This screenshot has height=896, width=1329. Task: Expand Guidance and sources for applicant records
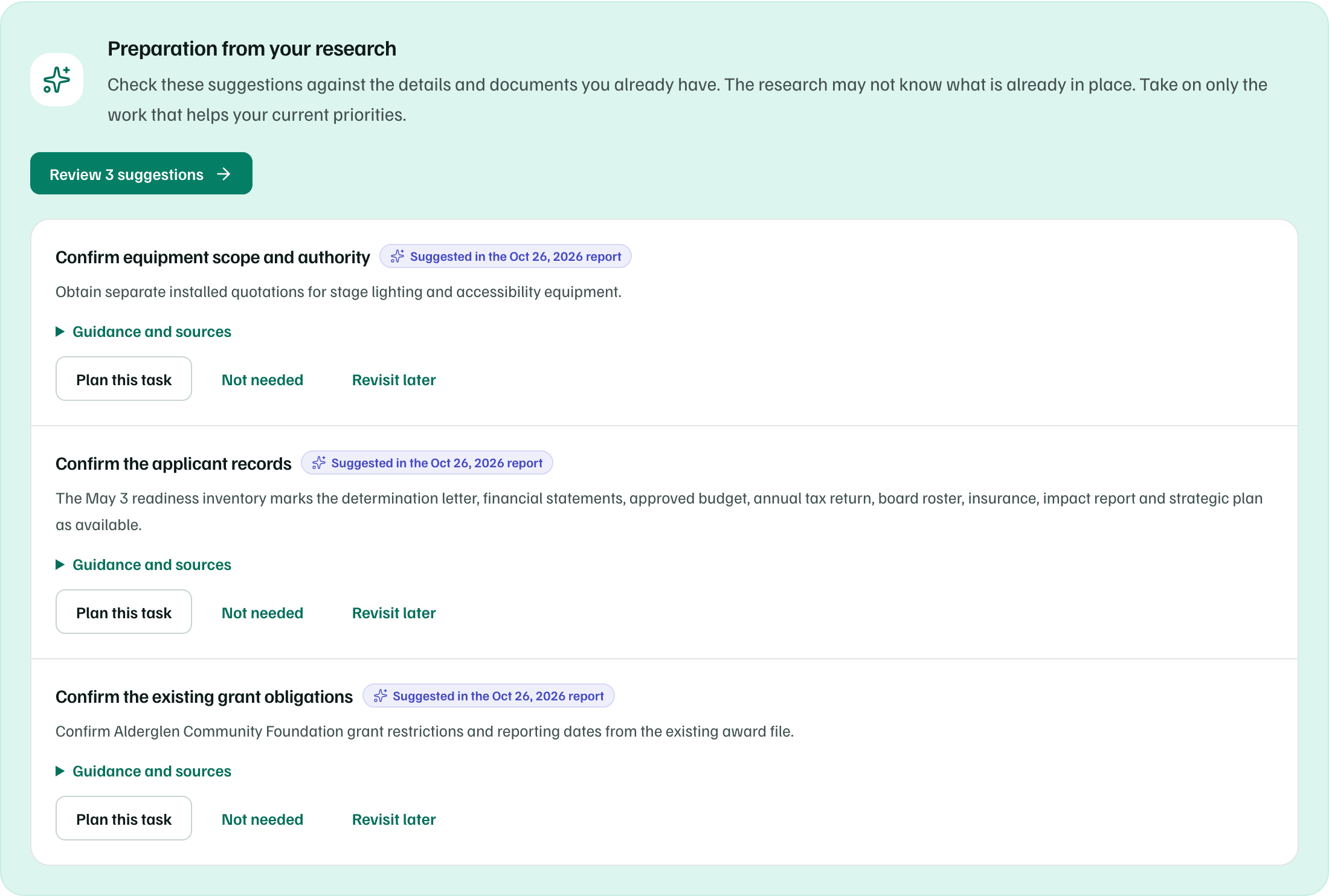click(144, 565)
